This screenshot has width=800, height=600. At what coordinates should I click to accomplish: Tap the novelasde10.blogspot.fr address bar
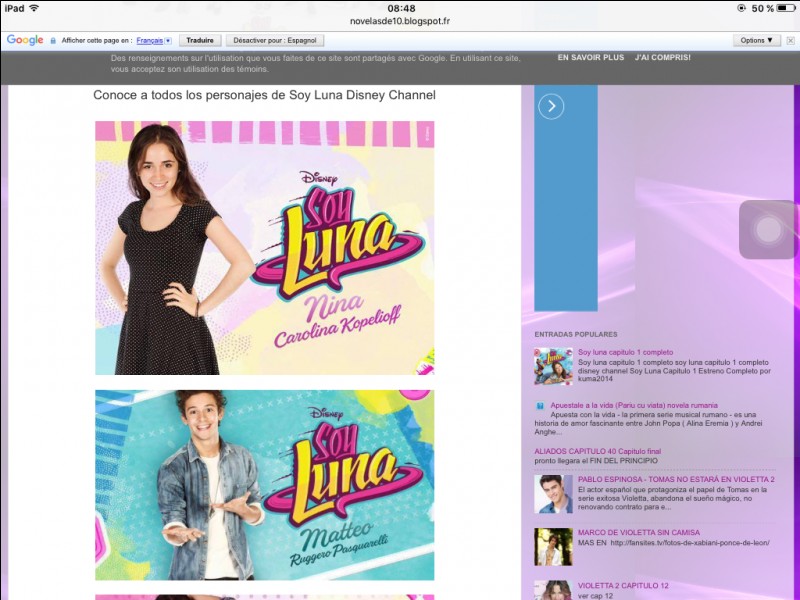[399, 21]
